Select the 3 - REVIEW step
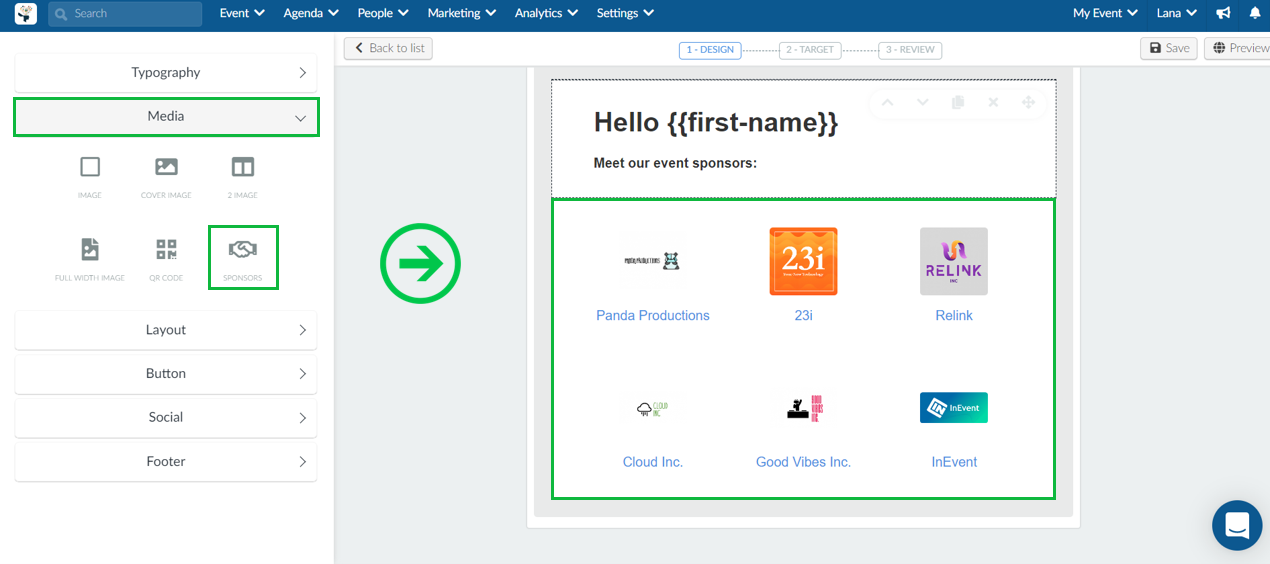The height and width of the screenshot is (564, 1270). coord(910,50)
